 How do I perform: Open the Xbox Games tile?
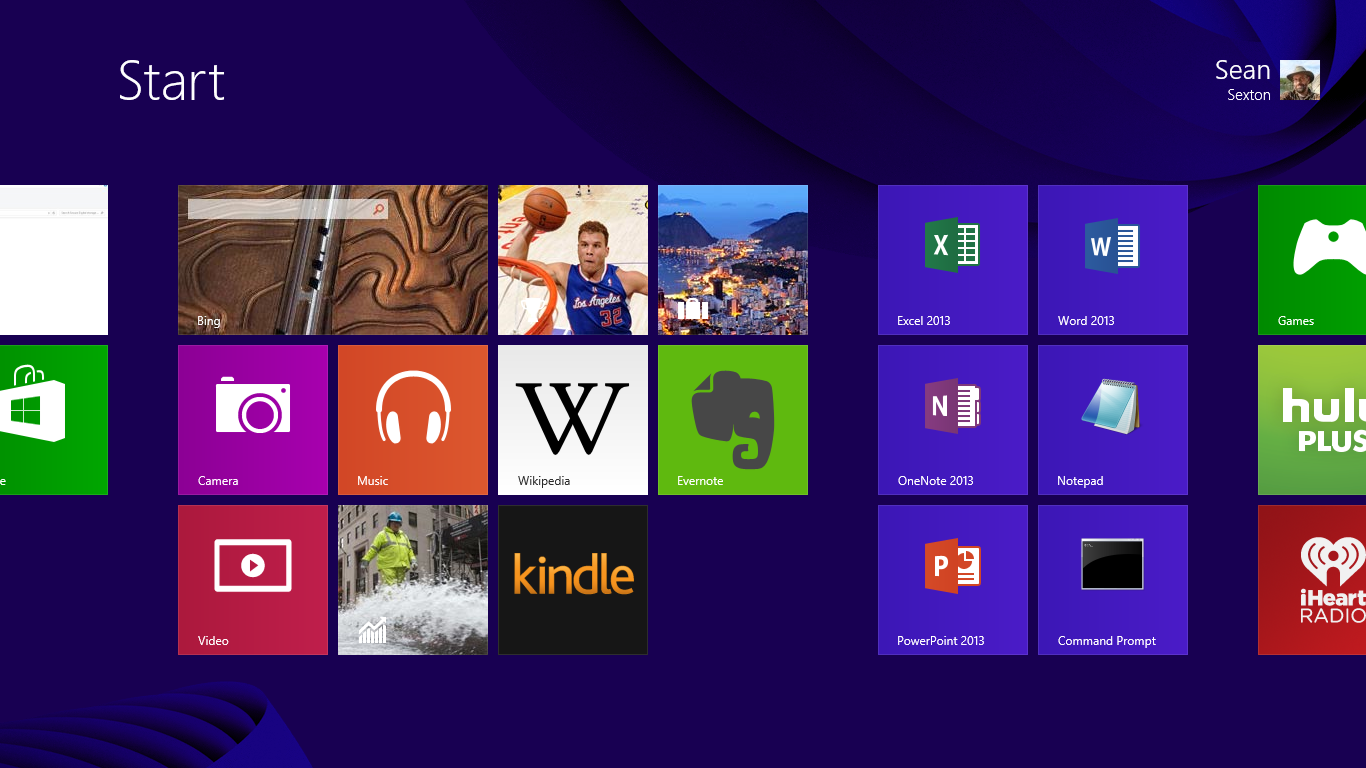point(1312,260)
